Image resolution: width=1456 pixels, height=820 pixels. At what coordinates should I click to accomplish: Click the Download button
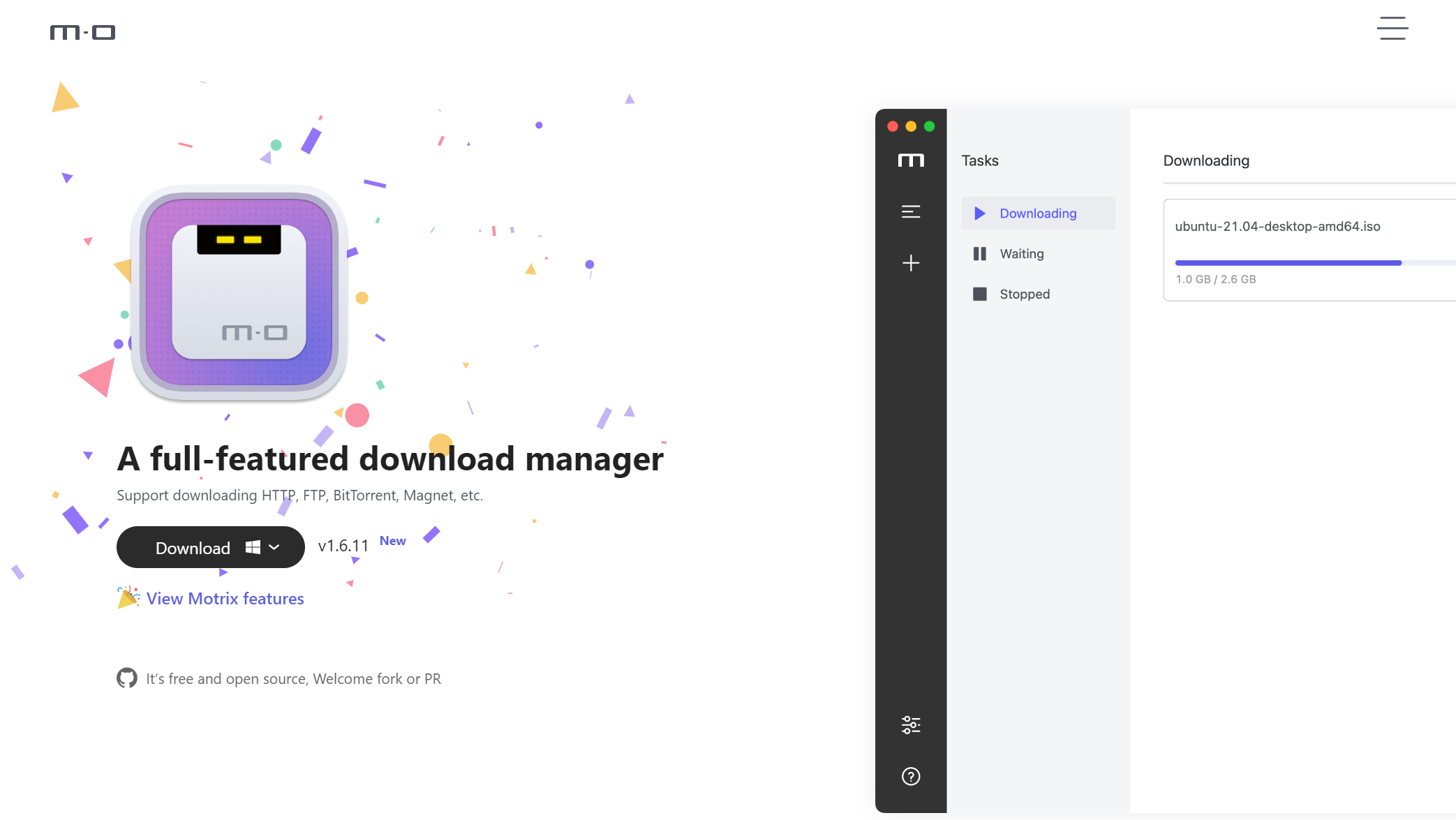210,547
